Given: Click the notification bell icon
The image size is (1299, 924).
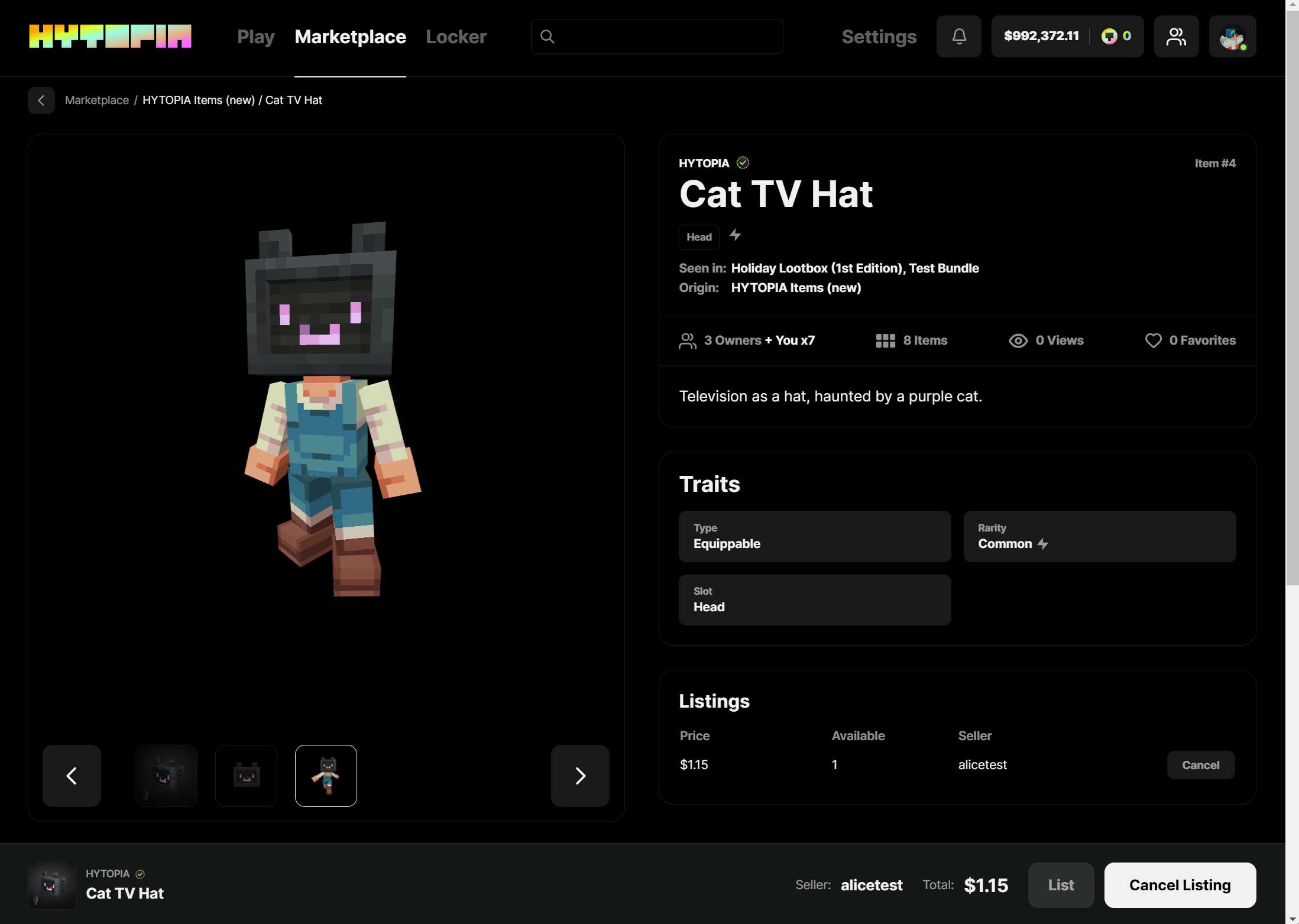Looking at the screenshot, I should click(x=959, y=37).
